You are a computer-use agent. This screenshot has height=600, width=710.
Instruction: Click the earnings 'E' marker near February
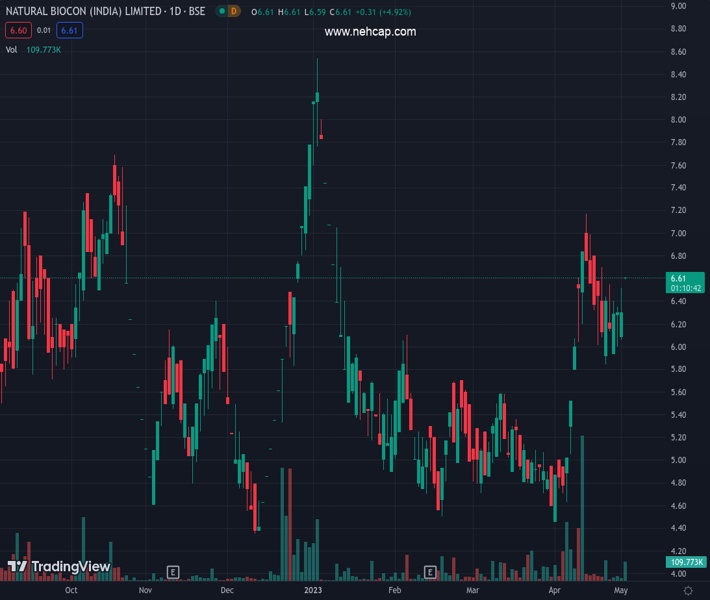430,572
